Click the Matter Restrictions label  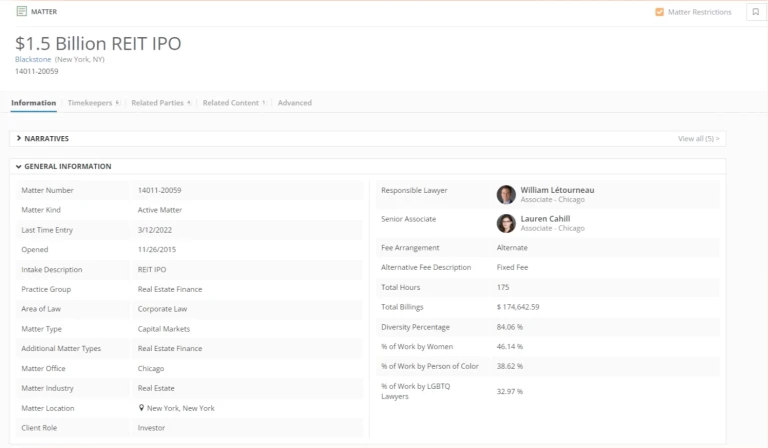(x=699, y=12)
